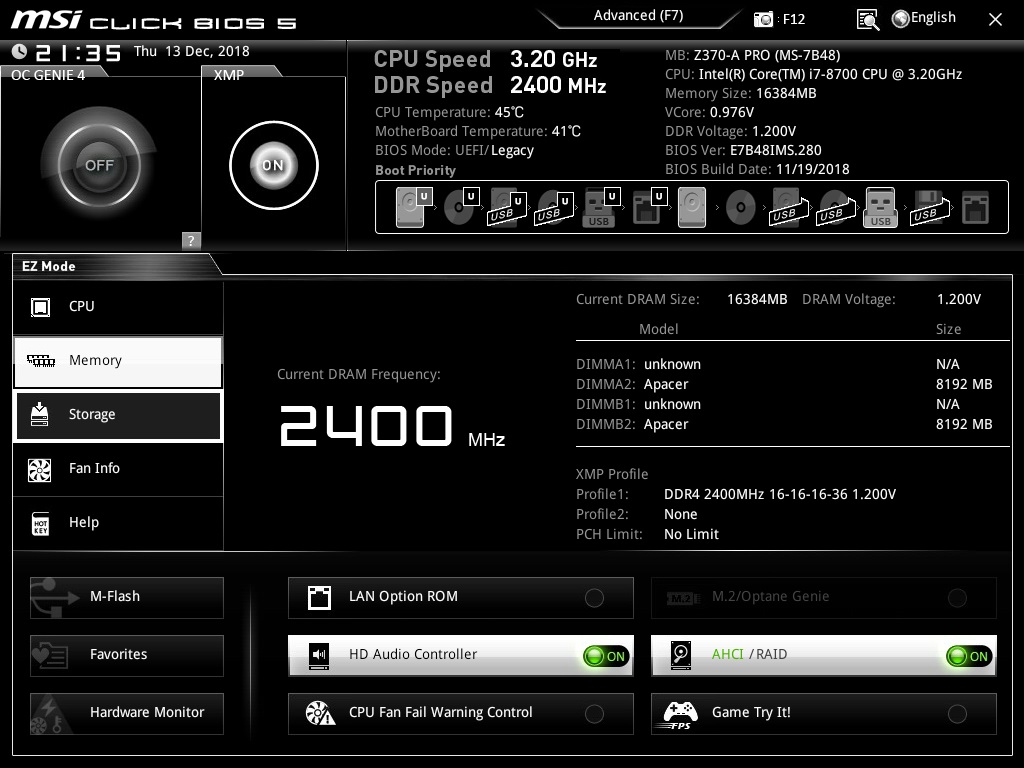Viewport: 1024px width, 768px height.
Task: Switch off the HD Audio Controller toggle
Action: [607, 656]
